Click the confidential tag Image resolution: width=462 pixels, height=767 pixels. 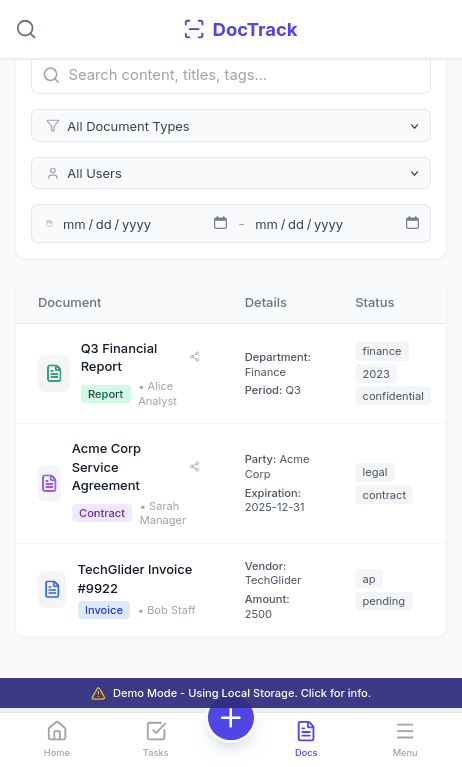393,396
